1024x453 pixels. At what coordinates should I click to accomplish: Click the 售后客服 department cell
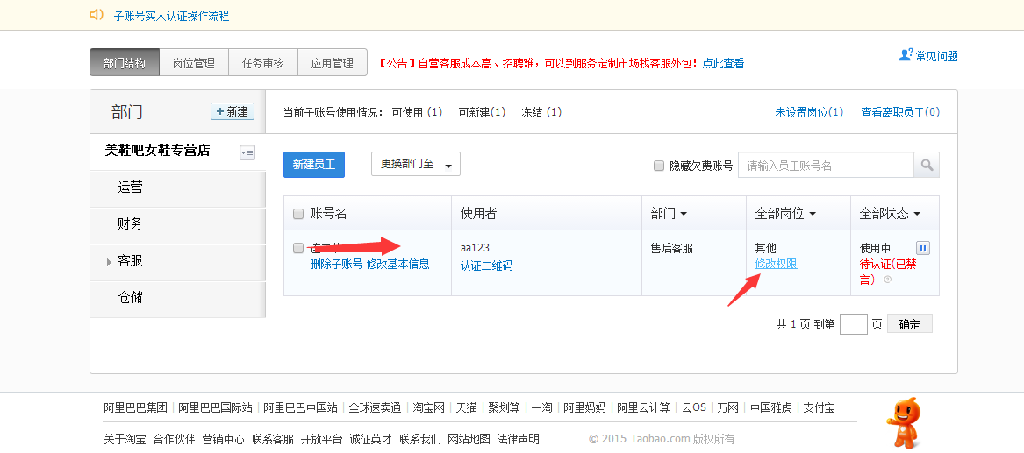point(672,248)
